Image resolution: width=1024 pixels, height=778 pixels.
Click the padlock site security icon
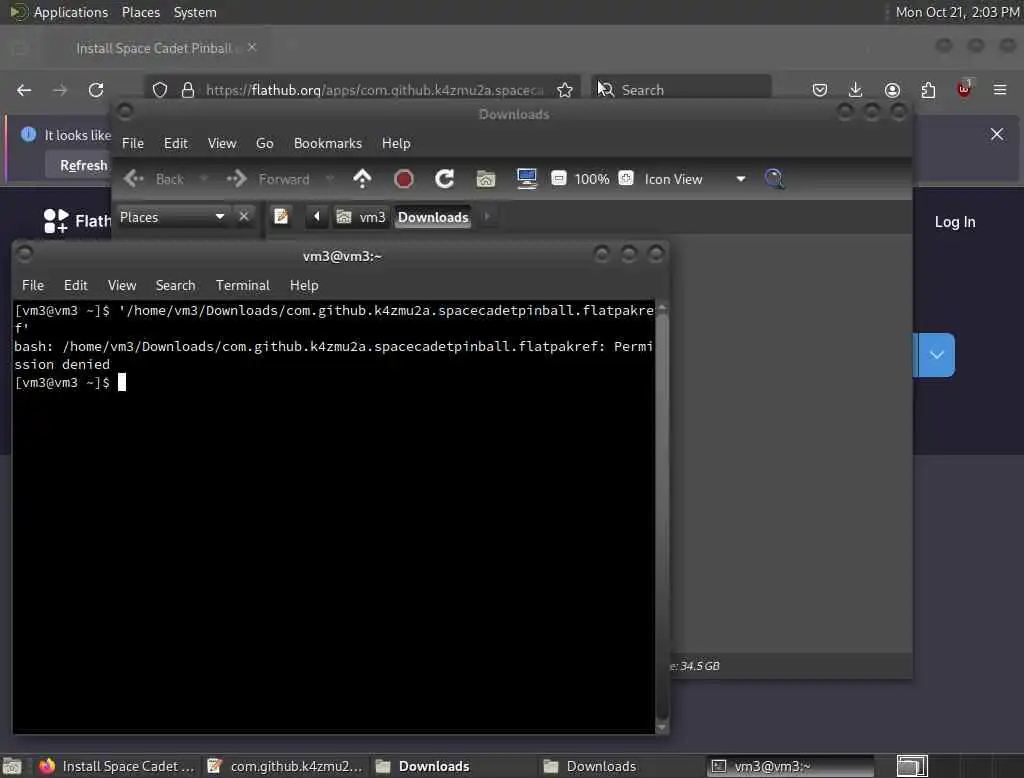tap(188, 90)
